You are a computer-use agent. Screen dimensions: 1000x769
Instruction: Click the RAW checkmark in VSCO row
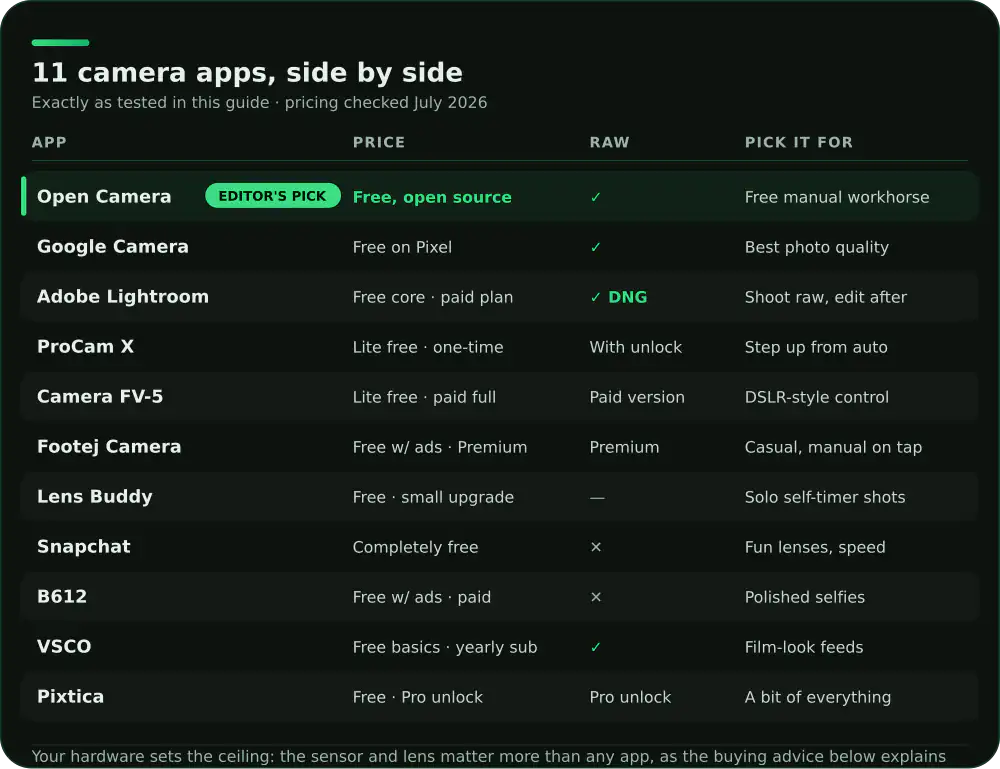(x=596, y=647)
